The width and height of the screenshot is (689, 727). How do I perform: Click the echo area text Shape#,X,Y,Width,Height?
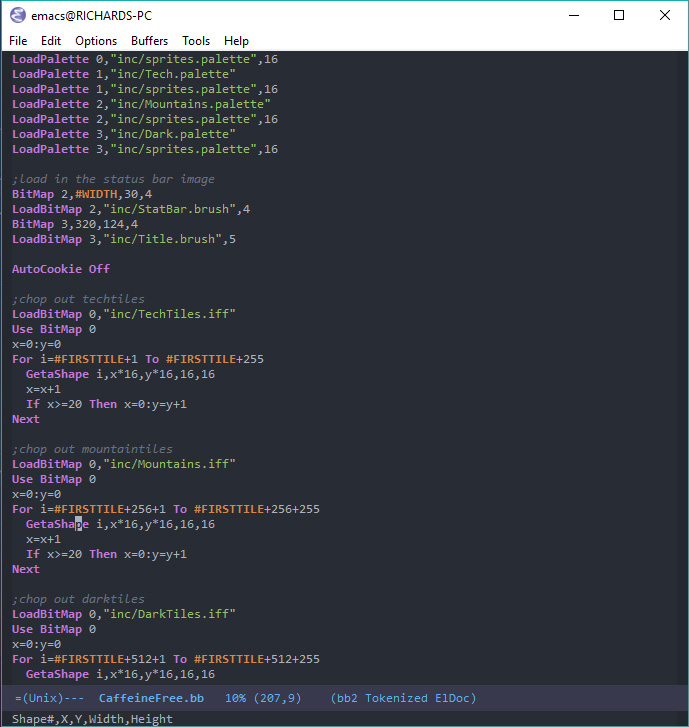(x=92, y=719)
